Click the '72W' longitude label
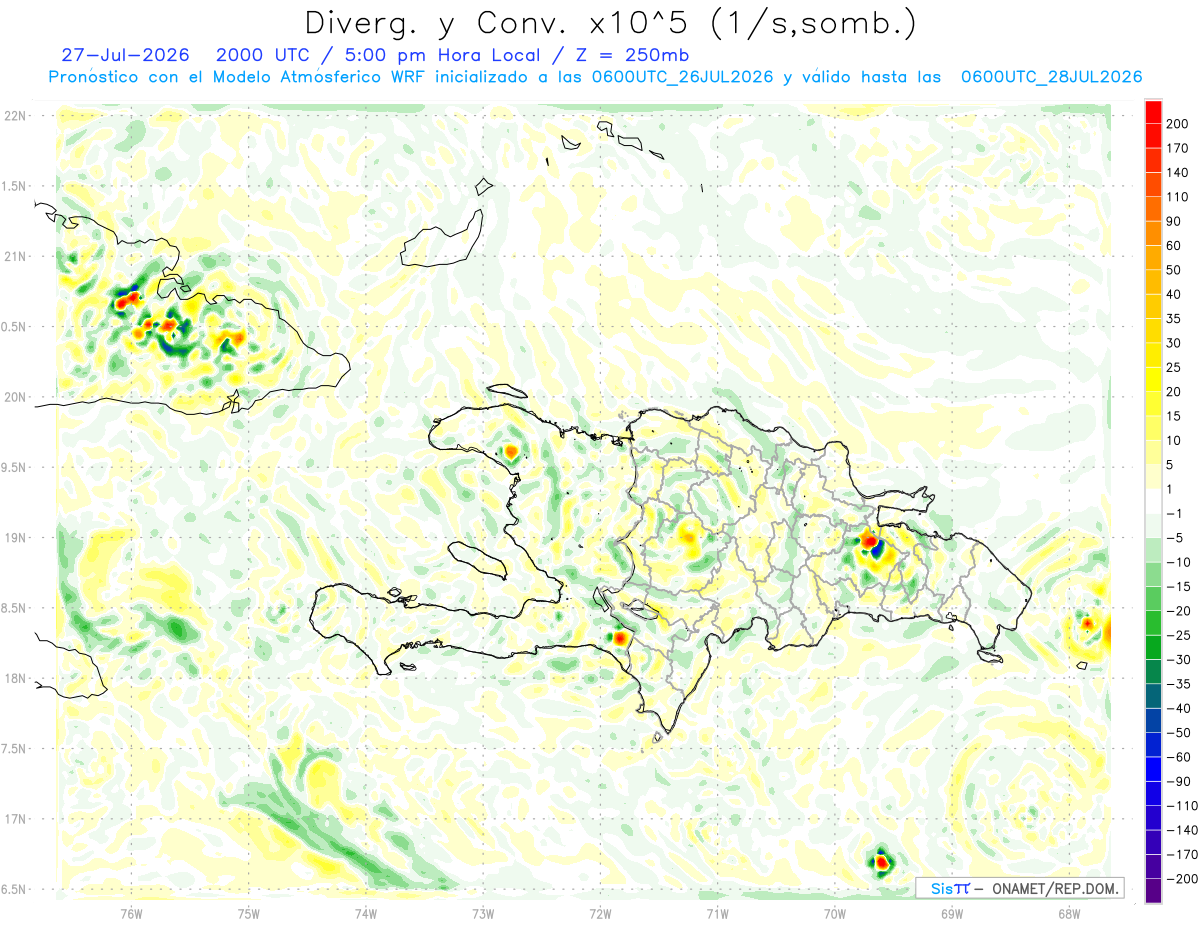1200x927 pixels. click(x=600, y=913)
